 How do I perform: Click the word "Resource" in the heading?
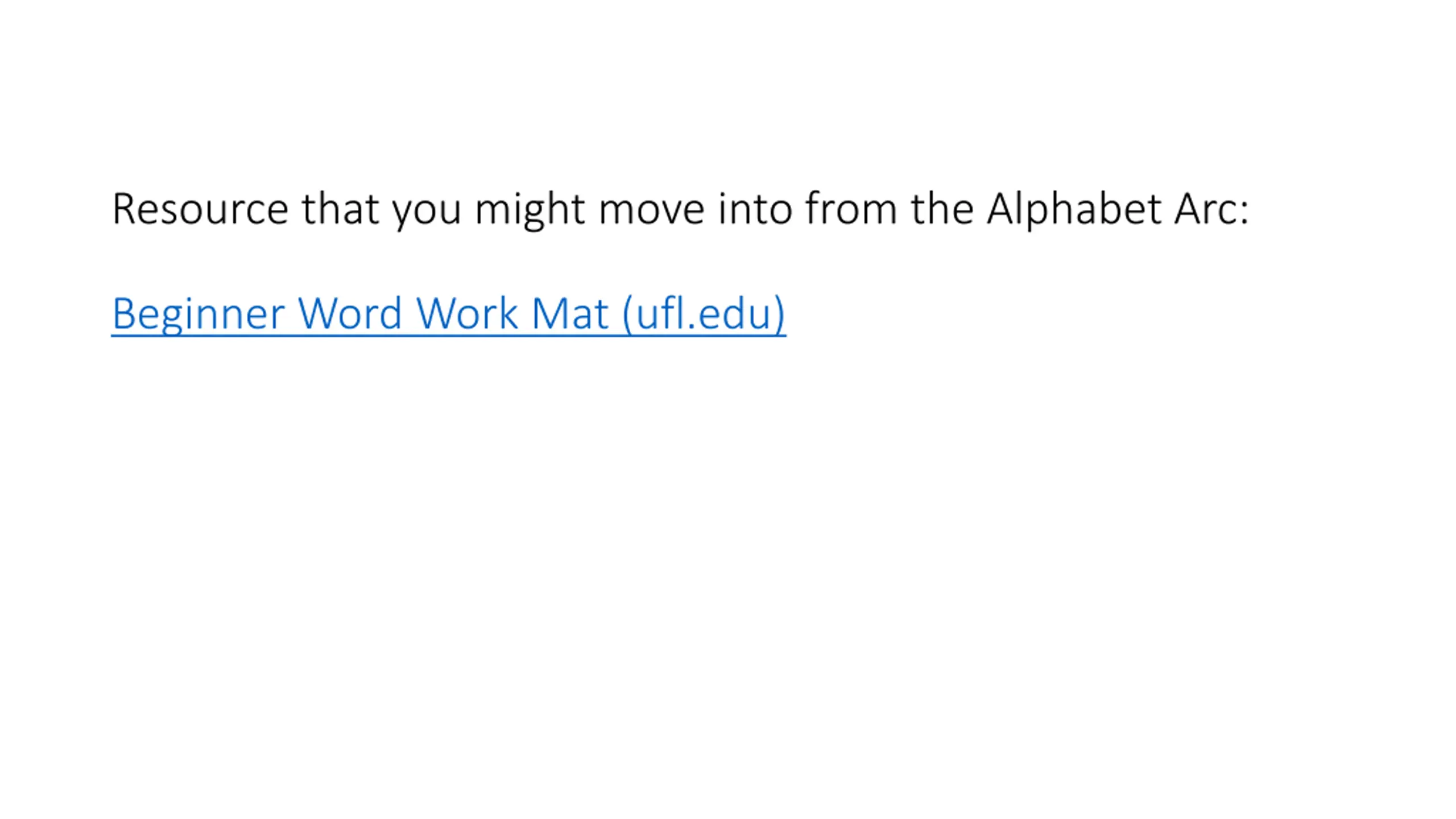point(200,209)
